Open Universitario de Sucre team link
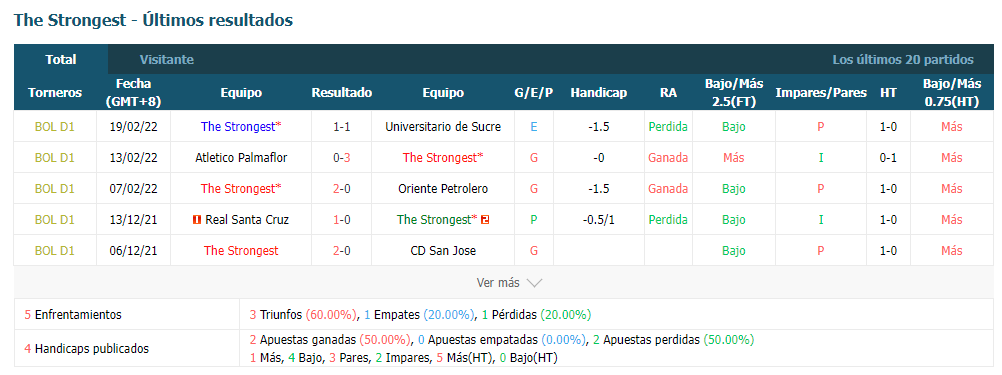The width and height of the screenshot is (1002, 375). 443,126
